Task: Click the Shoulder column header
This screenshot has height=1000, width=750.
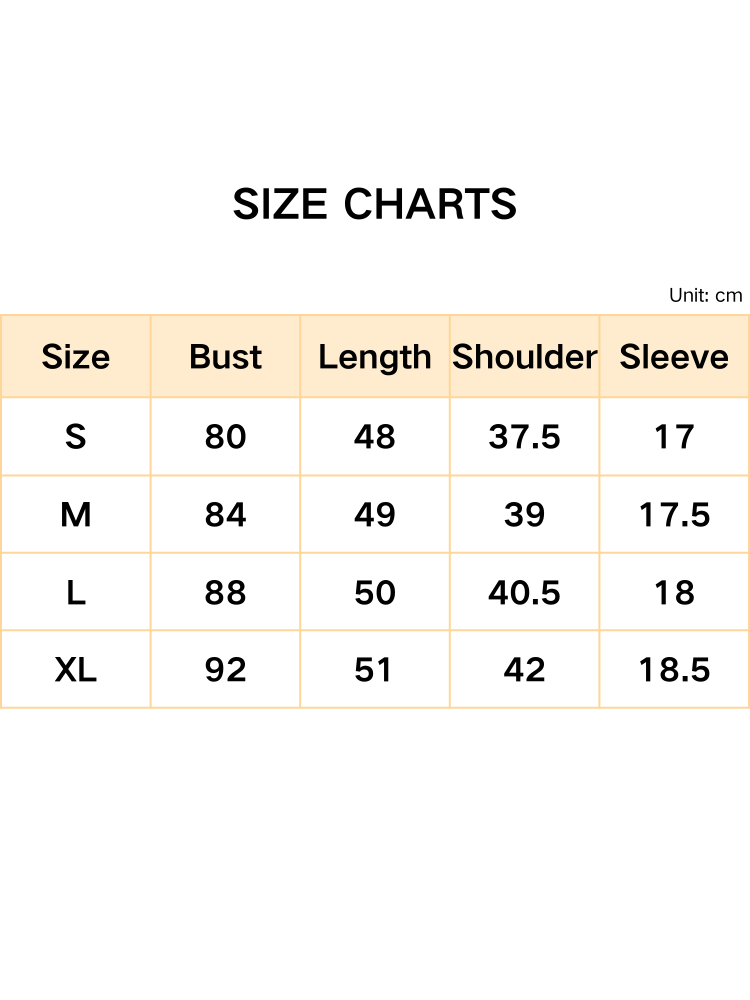Action: (524, 357)
